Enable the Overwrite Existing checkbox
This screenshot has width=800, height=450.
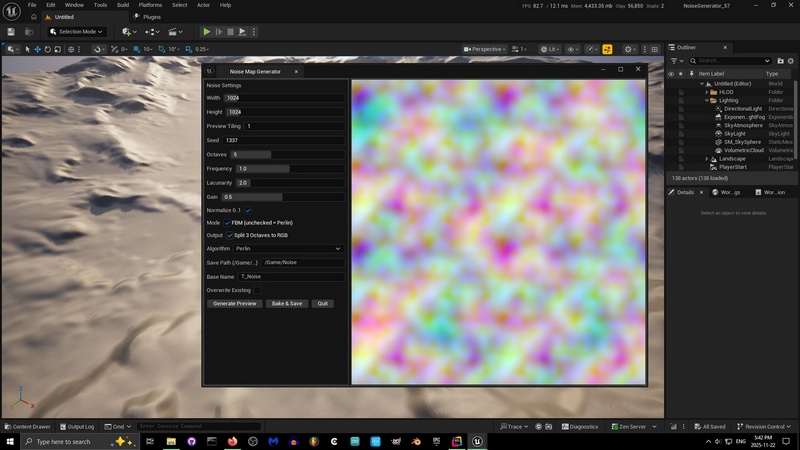point(257,290)
